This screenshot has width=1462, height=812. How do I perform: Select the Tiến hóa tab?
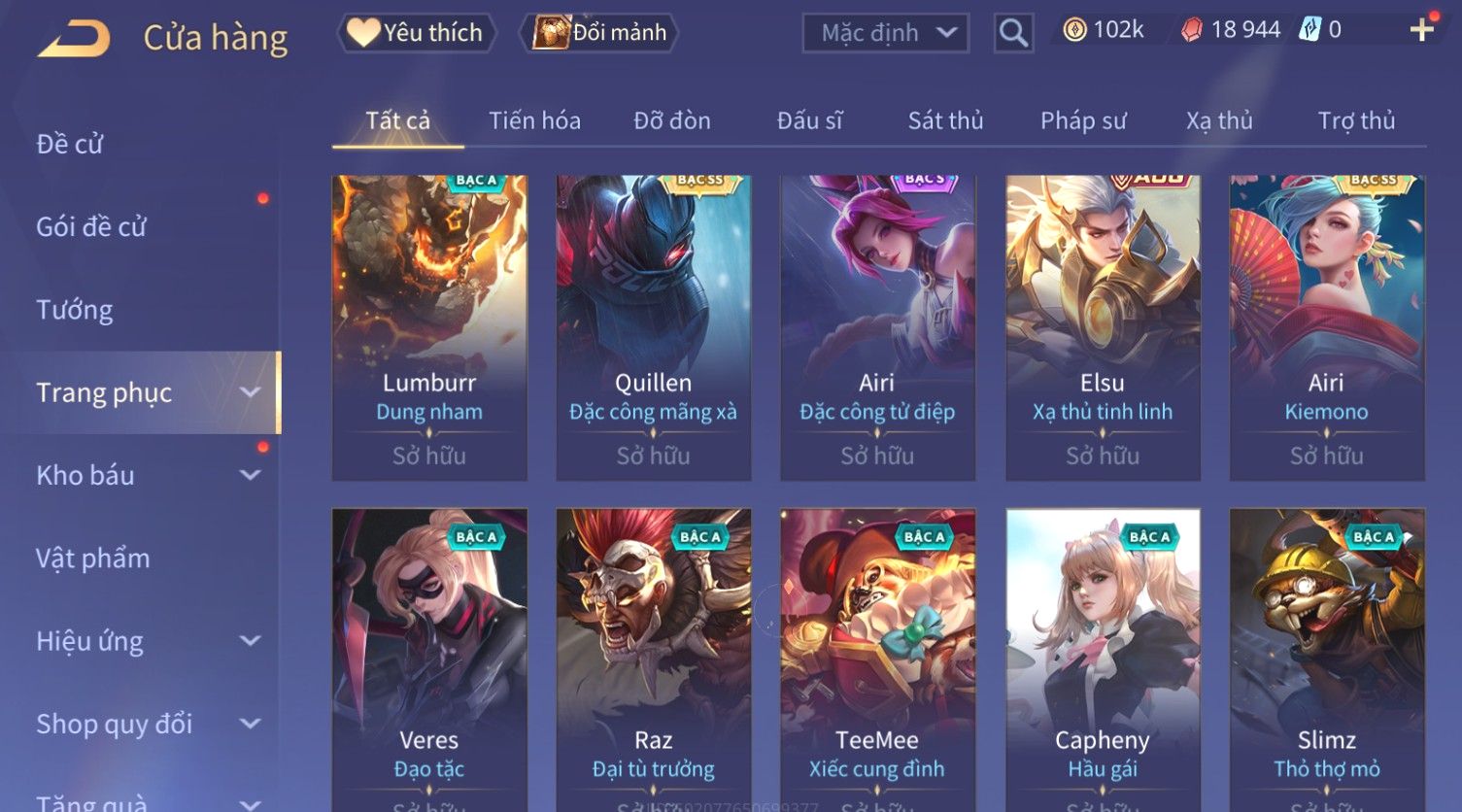point(534,120)
